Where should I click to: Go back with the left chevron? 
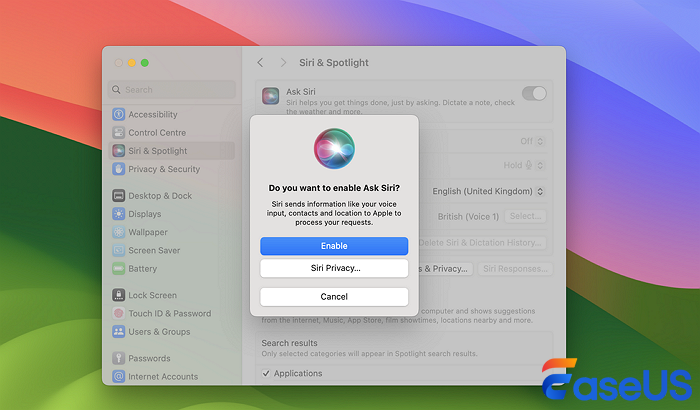click(x=260, y=63)
